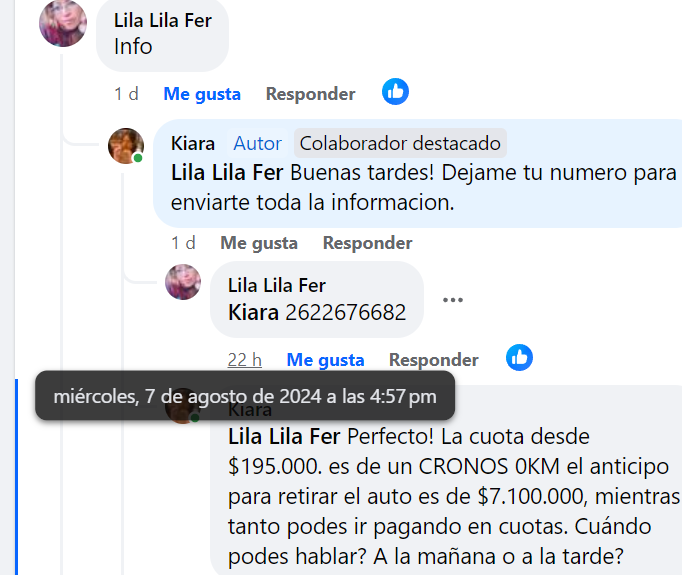Open Lila Lila Fer mention before Perfecto text
This screenshot has height=575, width=682.
(x=284, y=436)
